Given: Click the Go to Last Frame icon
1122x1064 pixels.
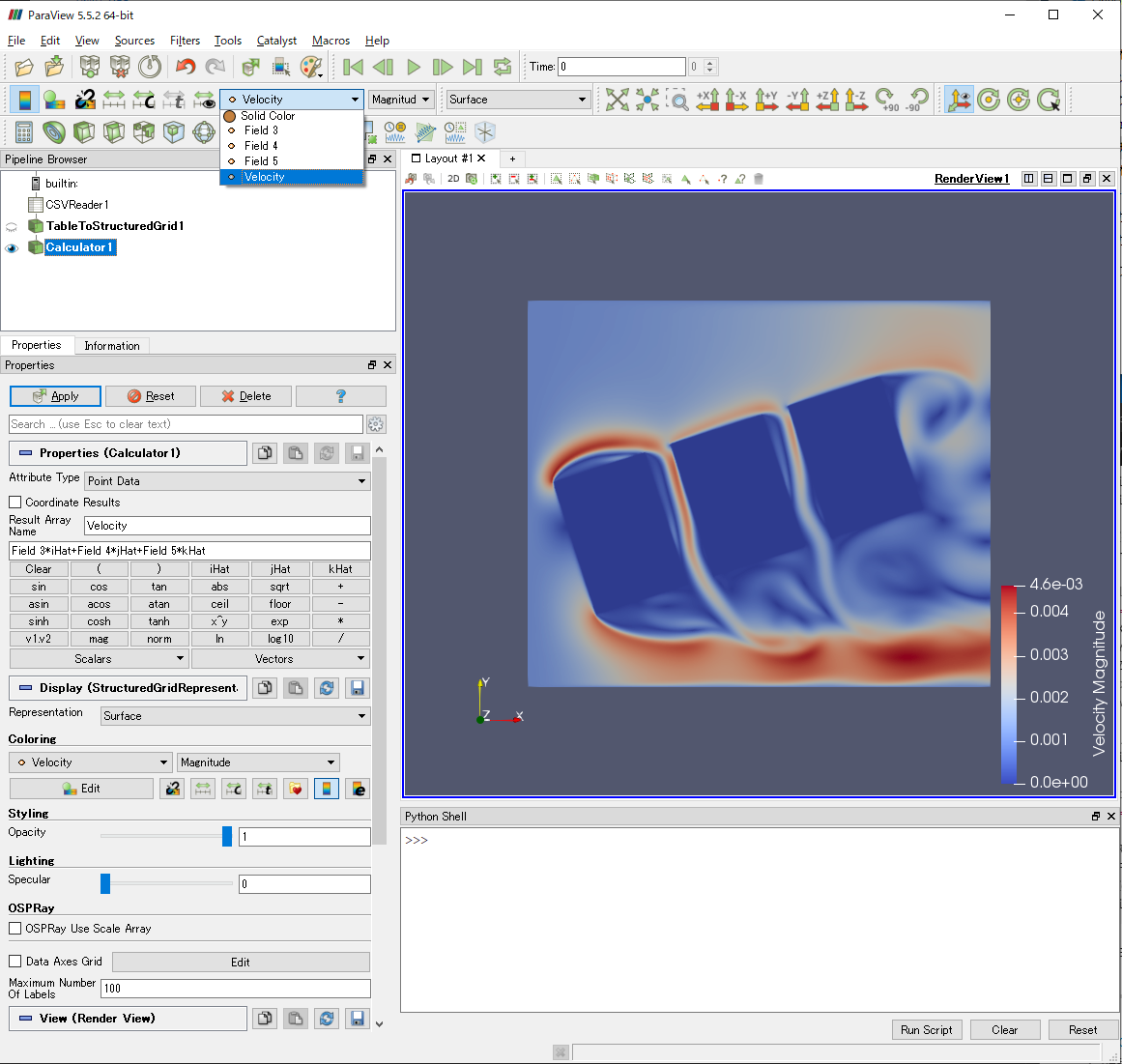Looking at the screenshot, I should [473, 67].
